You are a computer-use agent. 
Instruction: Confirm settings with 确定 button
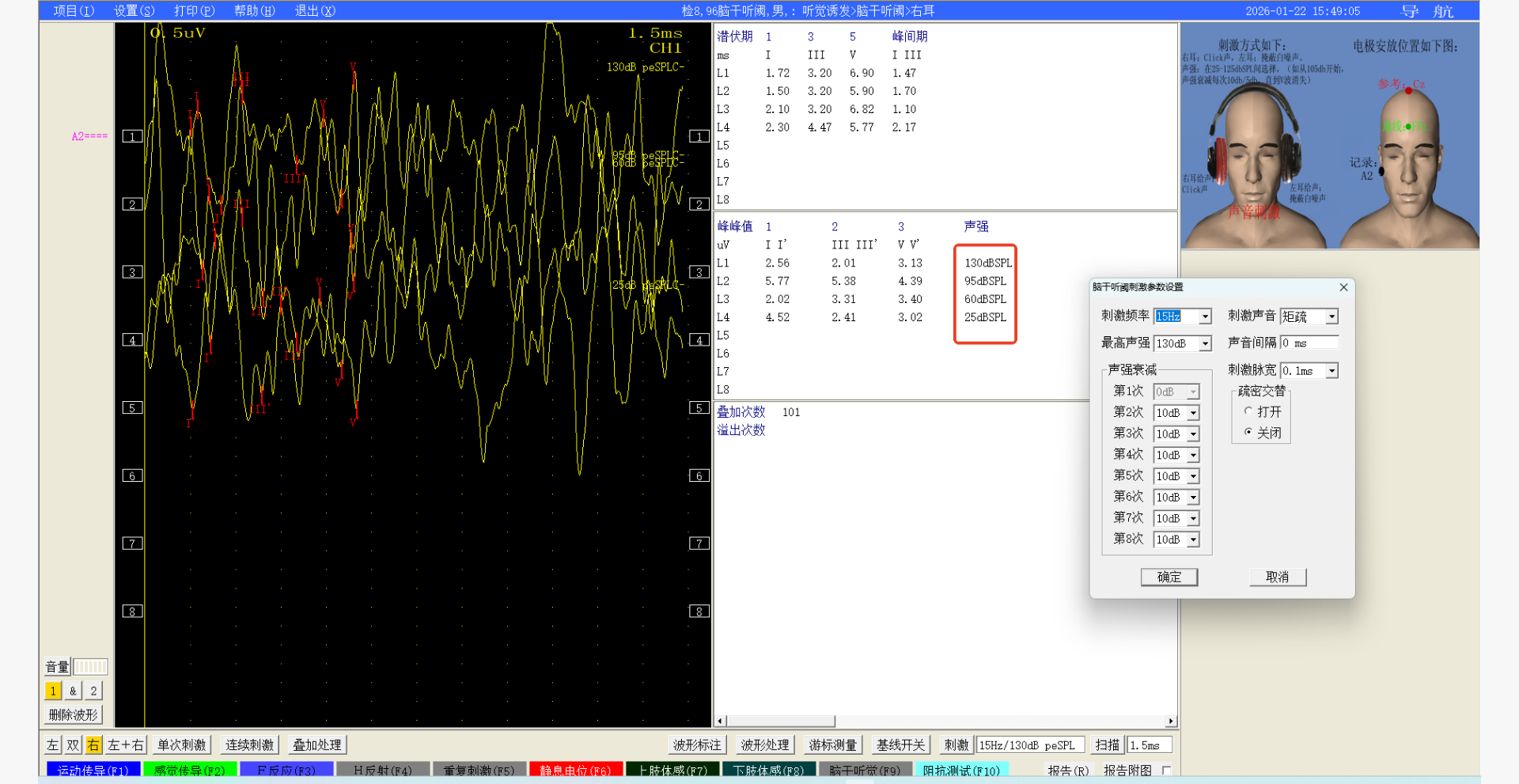point(1169,577)
